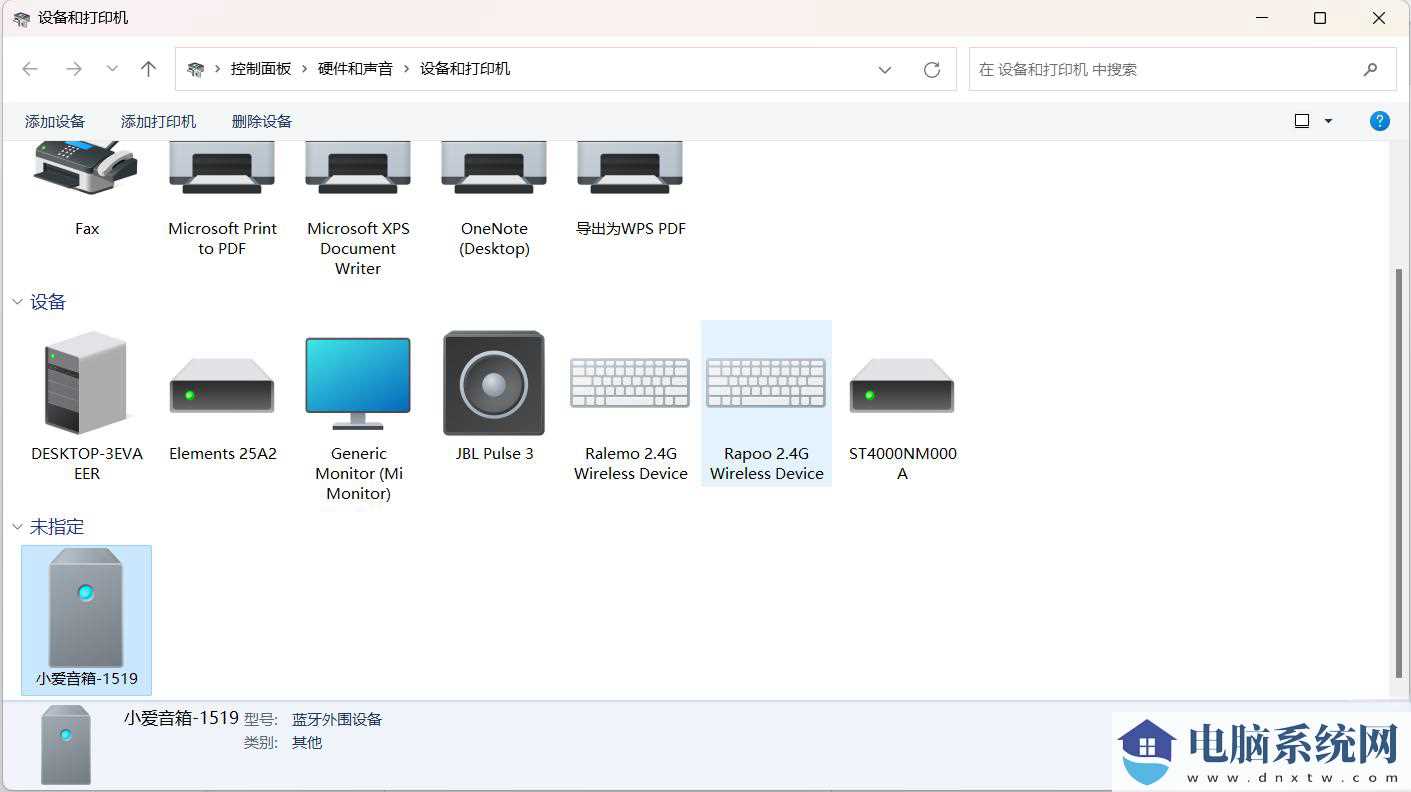Image resolution: width=1411 pixels, height=792 pixels.
Task: Select the JBL Pulse 3 speaker icon
Action: [x=494, y=383]
